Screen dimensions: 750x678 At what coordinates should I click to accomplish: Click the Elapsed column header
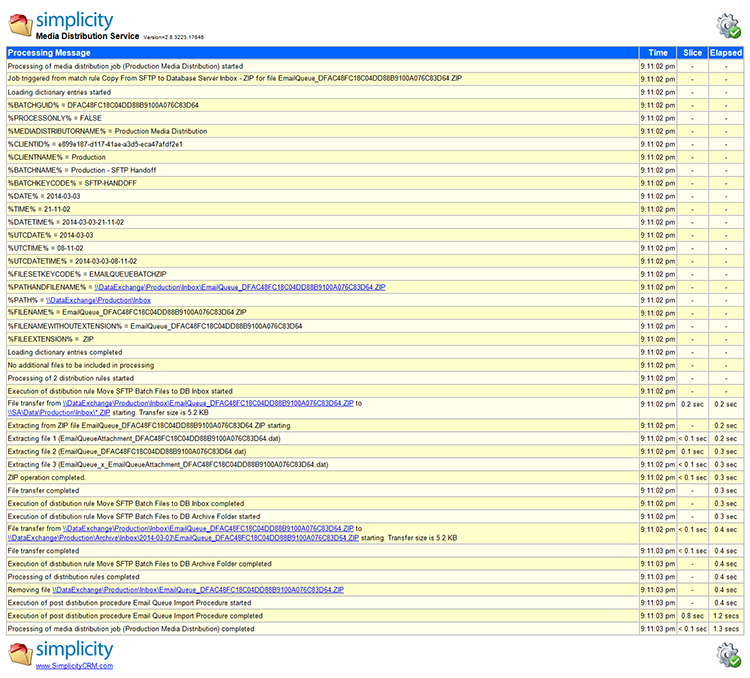[x=726, y=53]
